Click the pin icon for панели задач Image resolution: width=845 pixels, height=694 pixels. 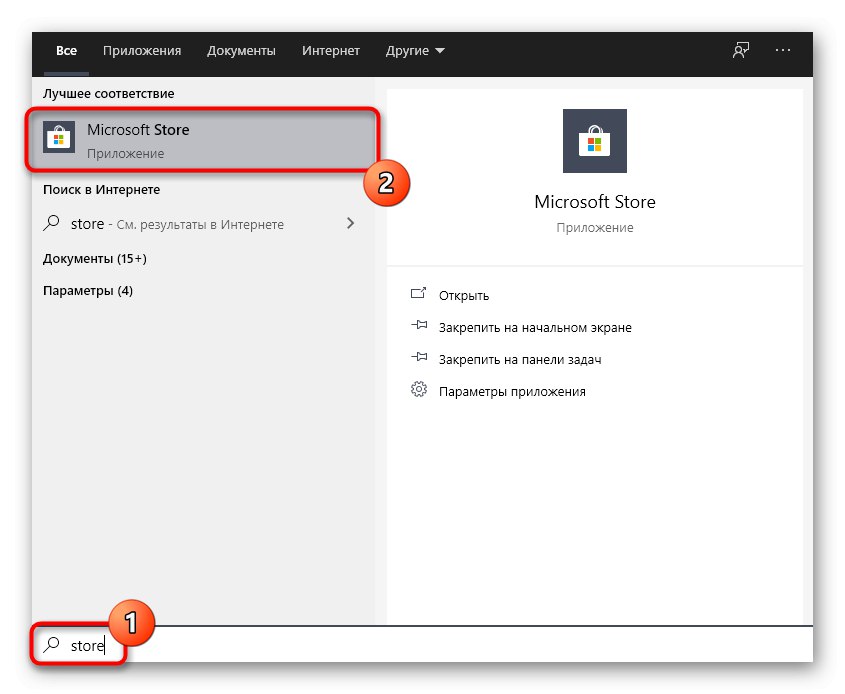coord(419,357)
